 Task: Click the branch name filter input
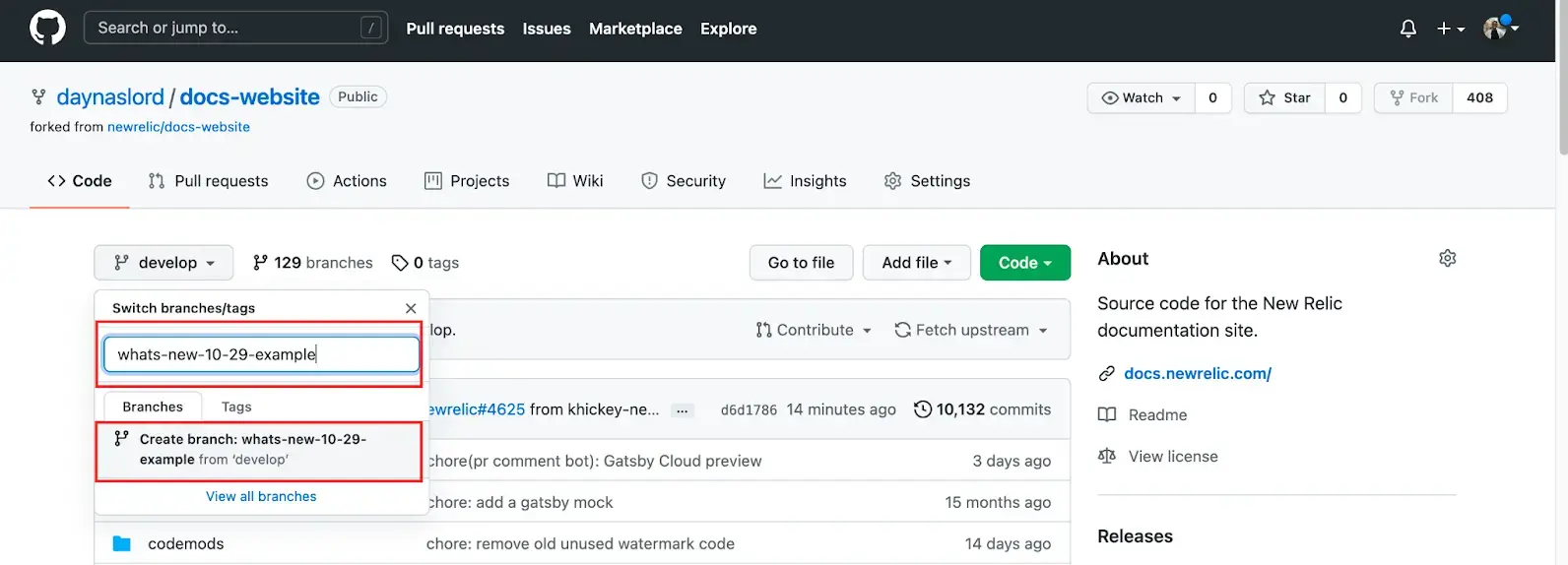tap(261, 354)
